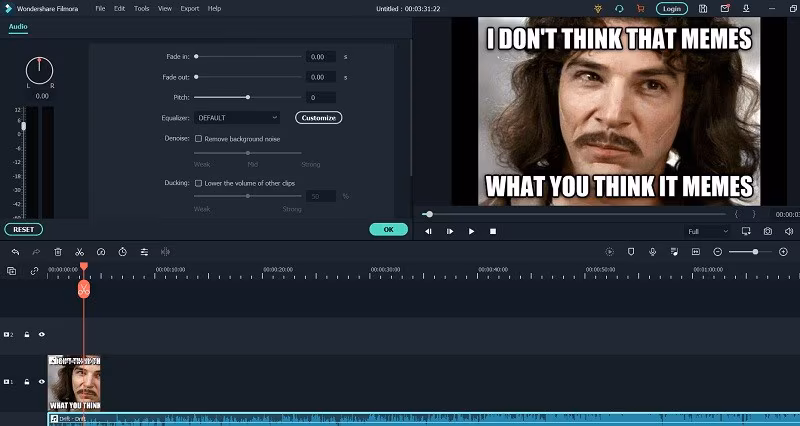The image size is (800, 426).
Task: Confirm with the OK button
Action: coord(388,230)
